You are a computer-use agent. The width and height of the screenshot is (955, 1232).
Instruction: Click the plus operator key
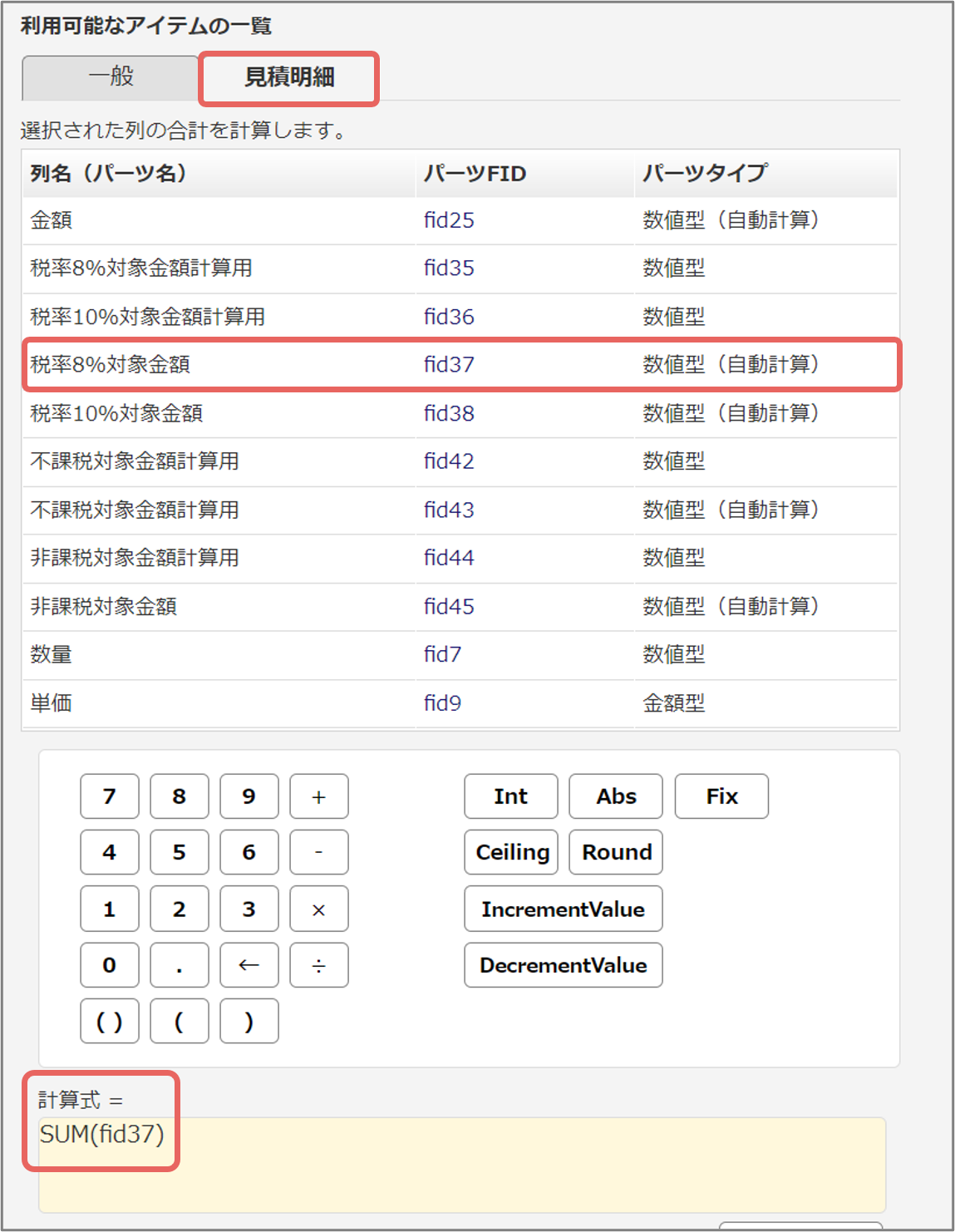point(319,796)
